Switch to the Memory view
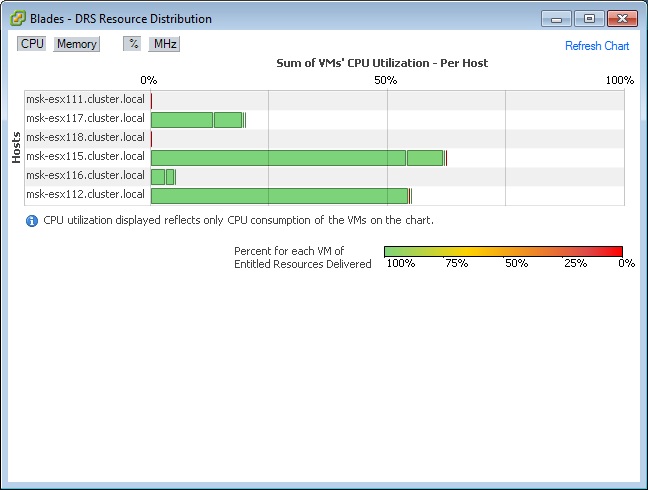The image size is (648, 490). pos(77,44)
